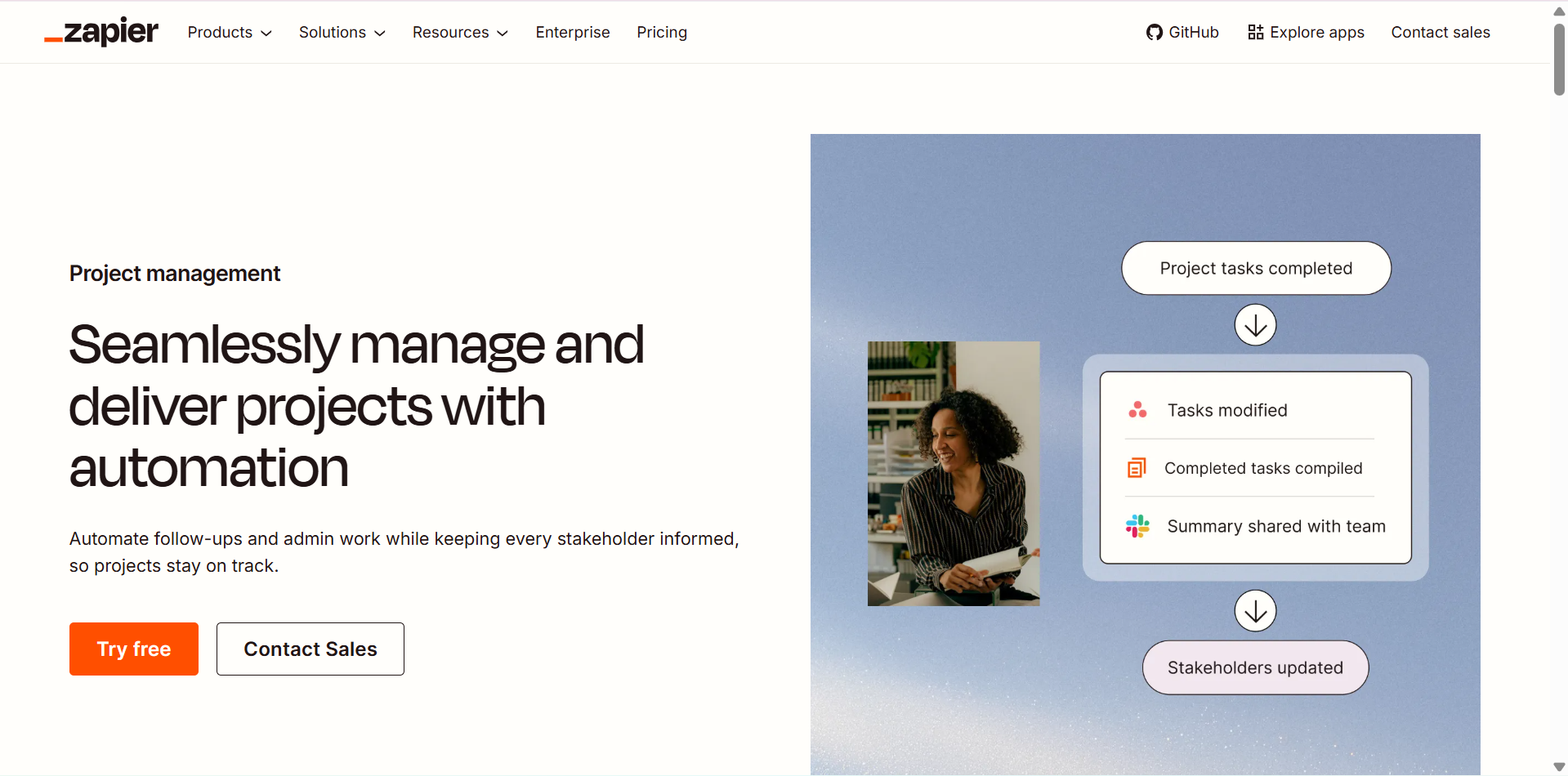Click the Zapier logo
Viewport: 1568px width, 776px height.
(101, 32)
